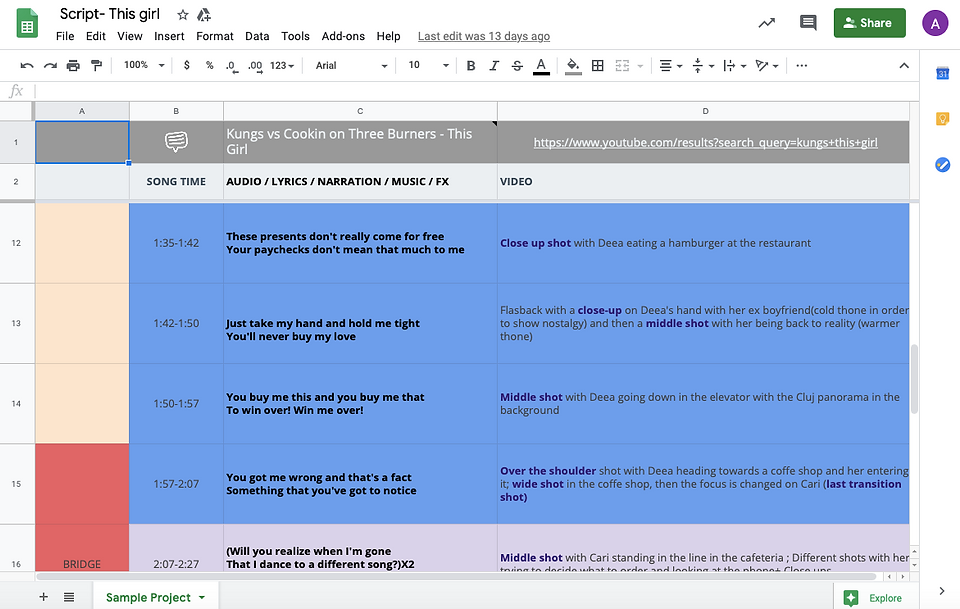Viewport: 960px width, 609px height.
Task: Toggle bold formatting
Action: click(x=471, y=65)
